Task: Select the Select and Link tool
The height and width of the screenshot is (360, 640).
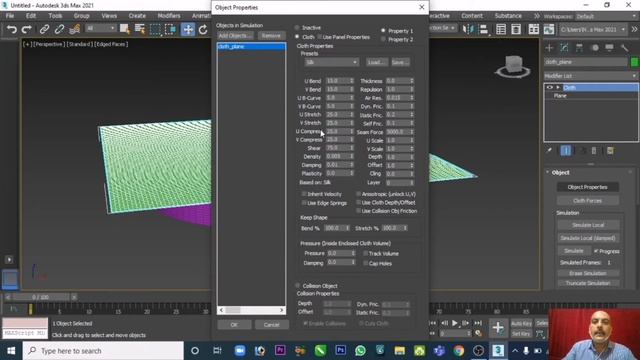Action: (44, 29)
